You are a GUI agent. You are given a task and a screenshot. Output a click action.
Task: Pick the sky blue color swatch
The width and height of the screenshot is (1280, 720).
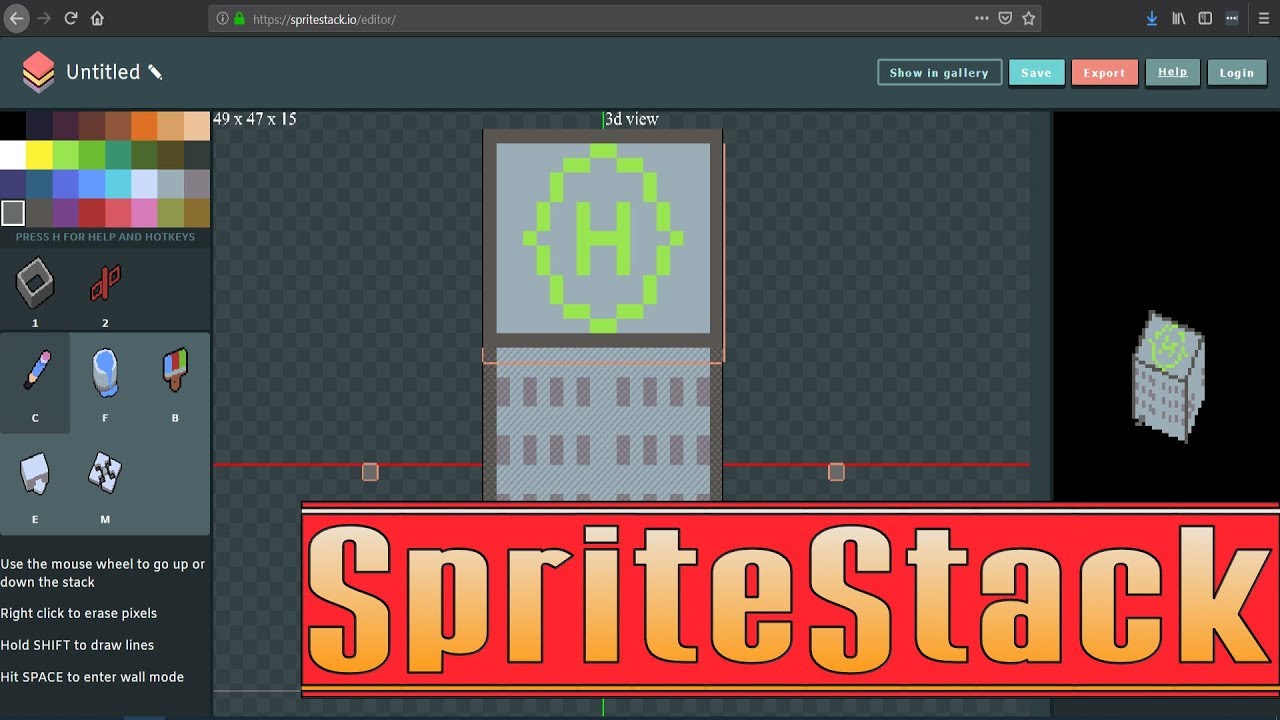92,184
